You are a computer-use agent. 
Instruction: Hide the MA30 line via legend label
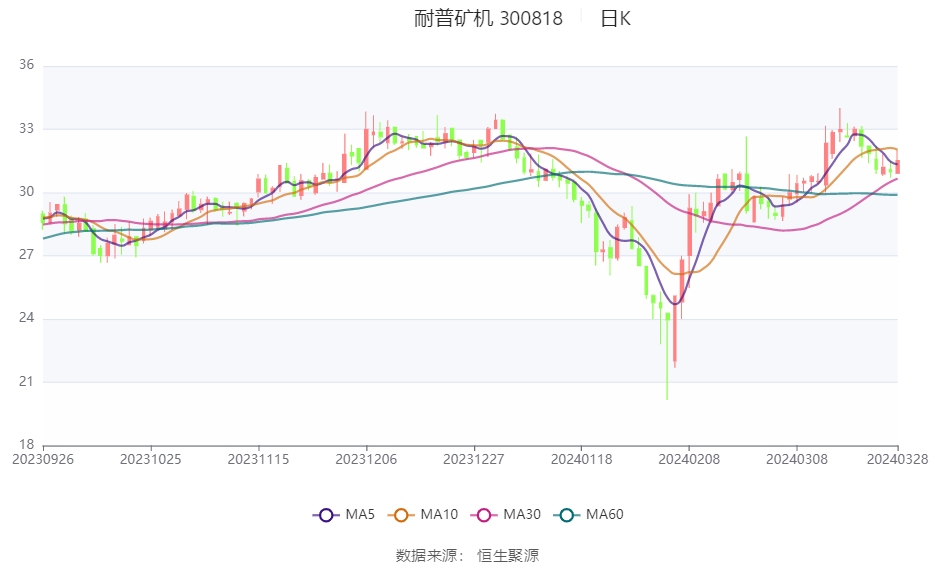pos(522,514)
